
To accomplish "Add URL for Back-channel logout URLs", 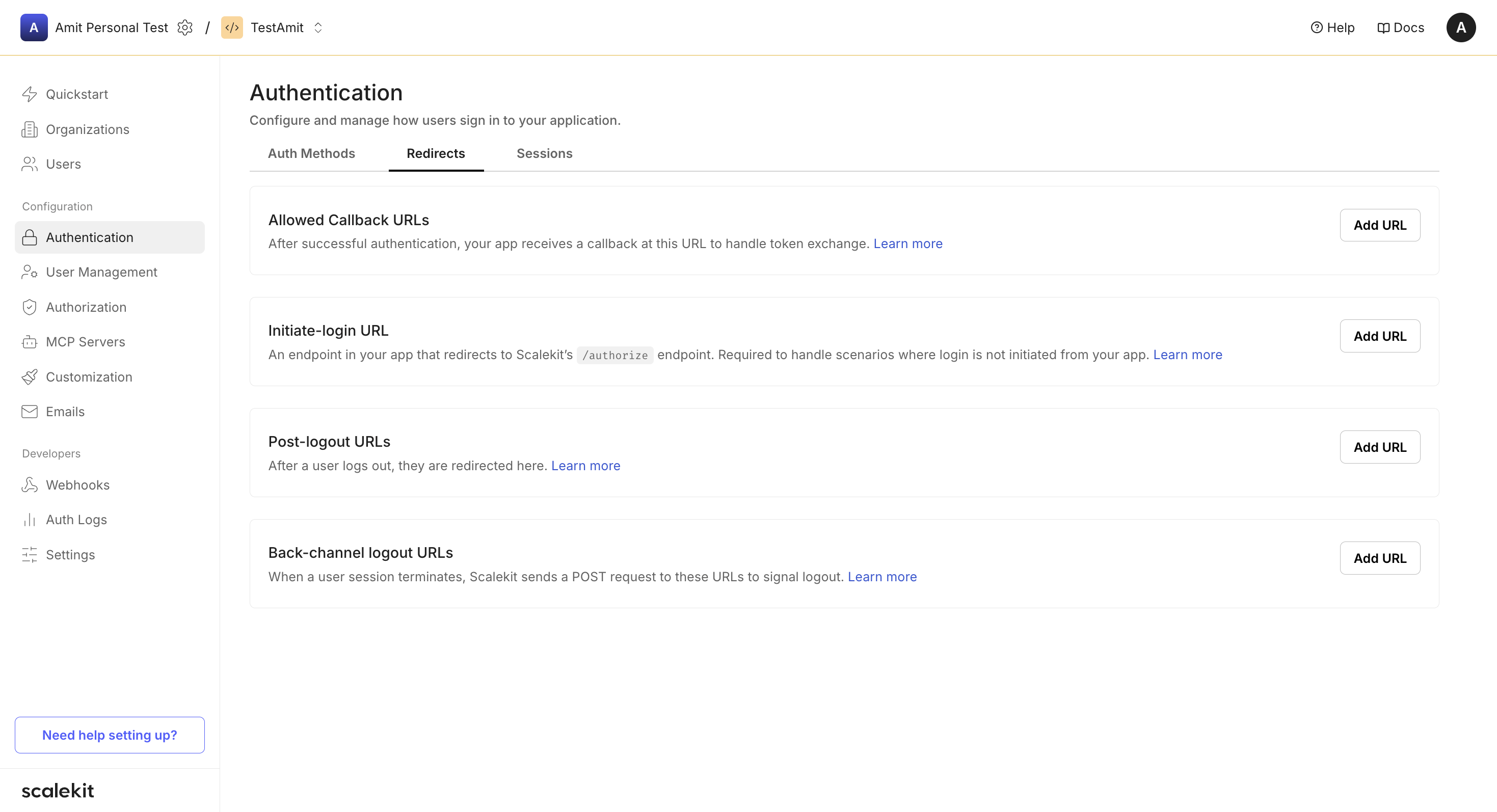I will [1380, 558].
